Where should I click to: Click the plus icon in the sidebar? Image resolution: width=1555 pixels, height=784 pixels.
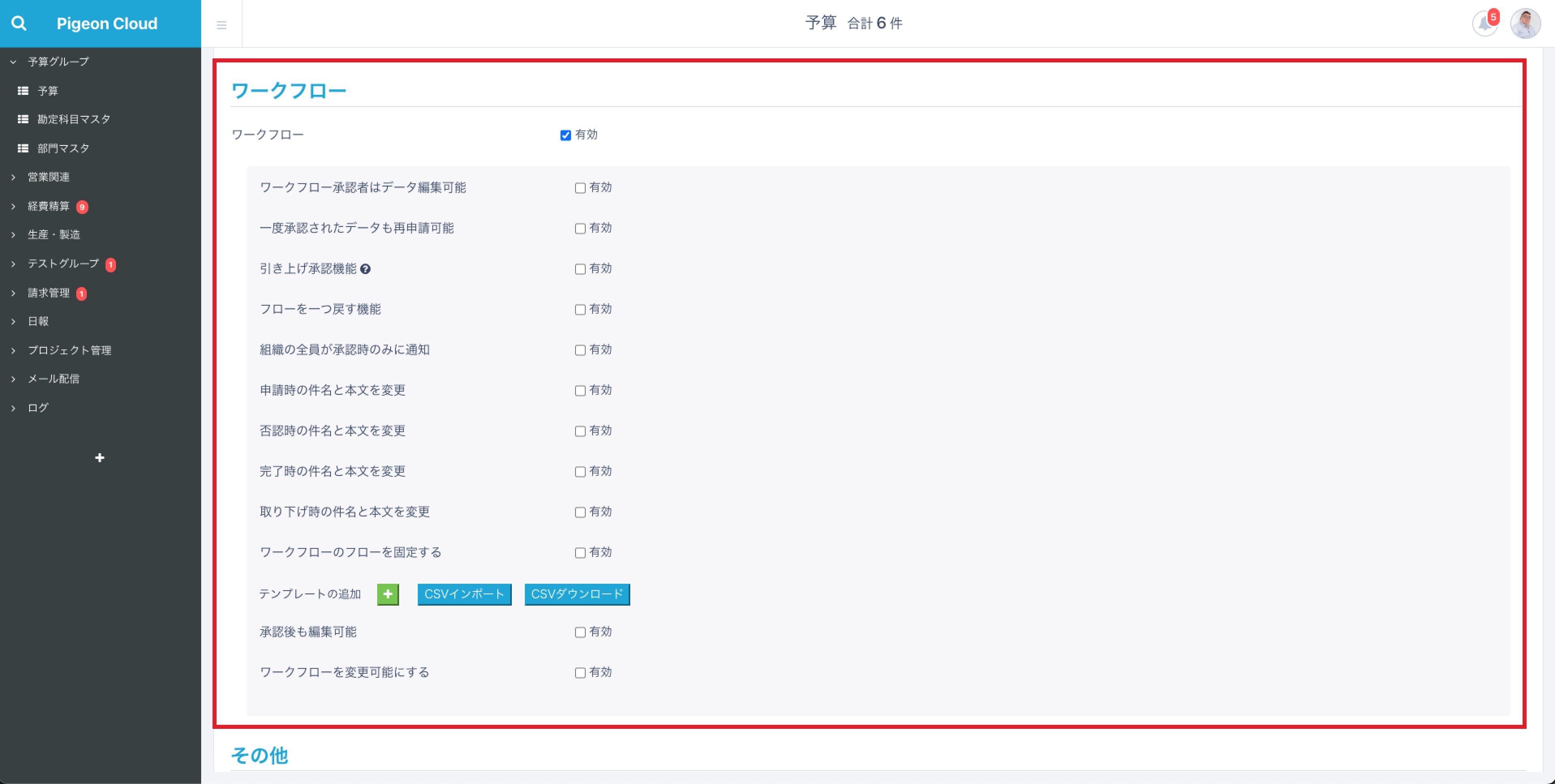click(100, 458)
